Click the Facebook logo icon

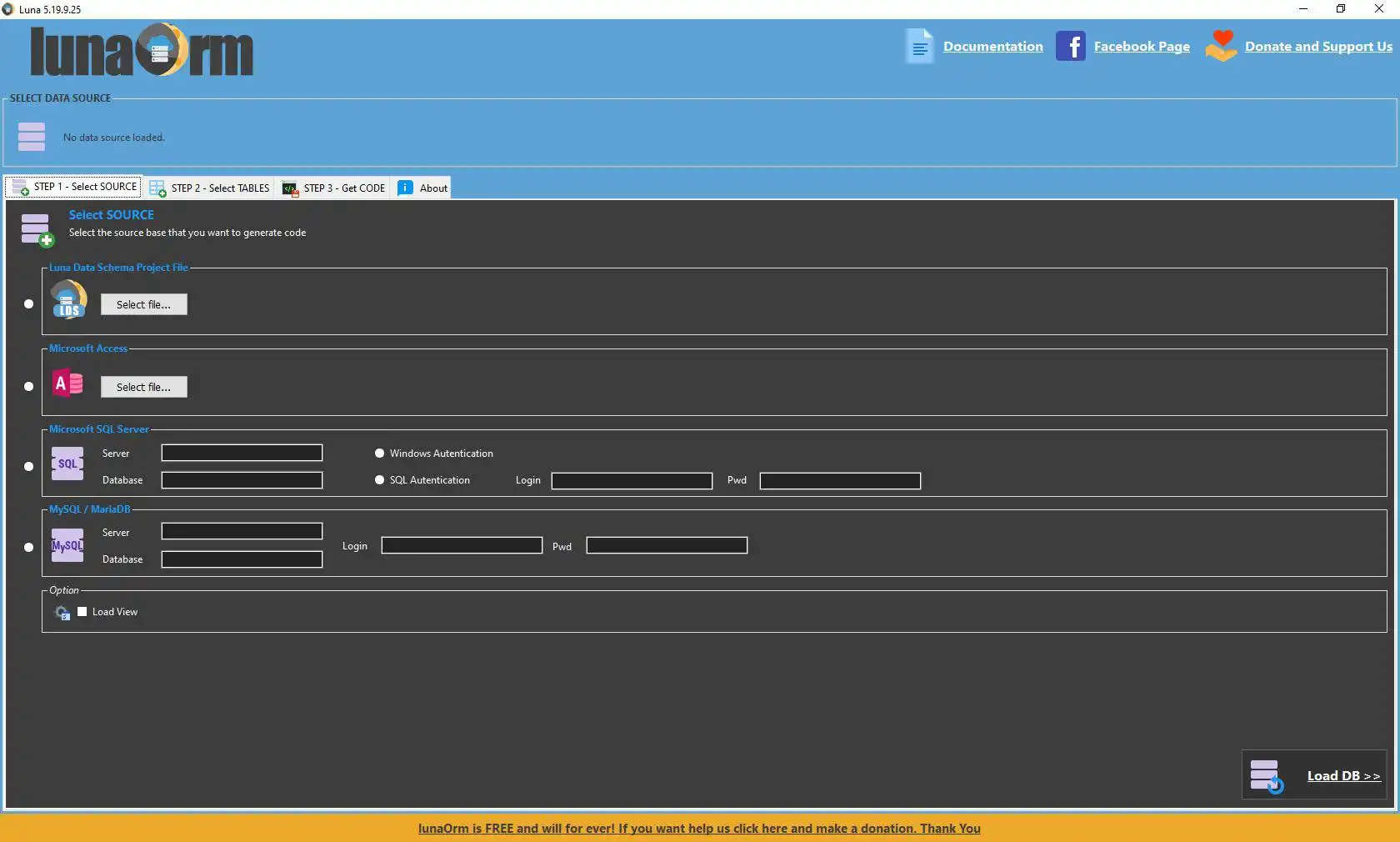(x=1070, y=46)
